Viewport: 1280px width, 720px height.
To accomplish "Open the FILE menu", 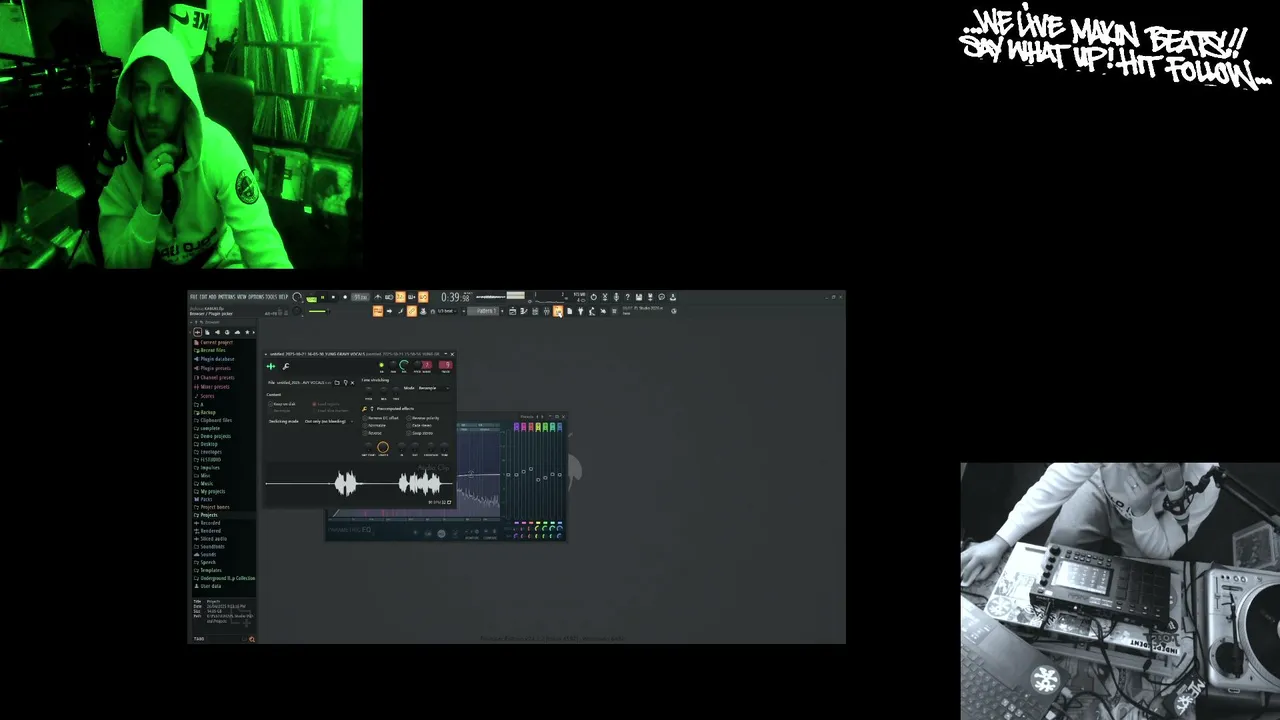I will [x=193, y=297].
